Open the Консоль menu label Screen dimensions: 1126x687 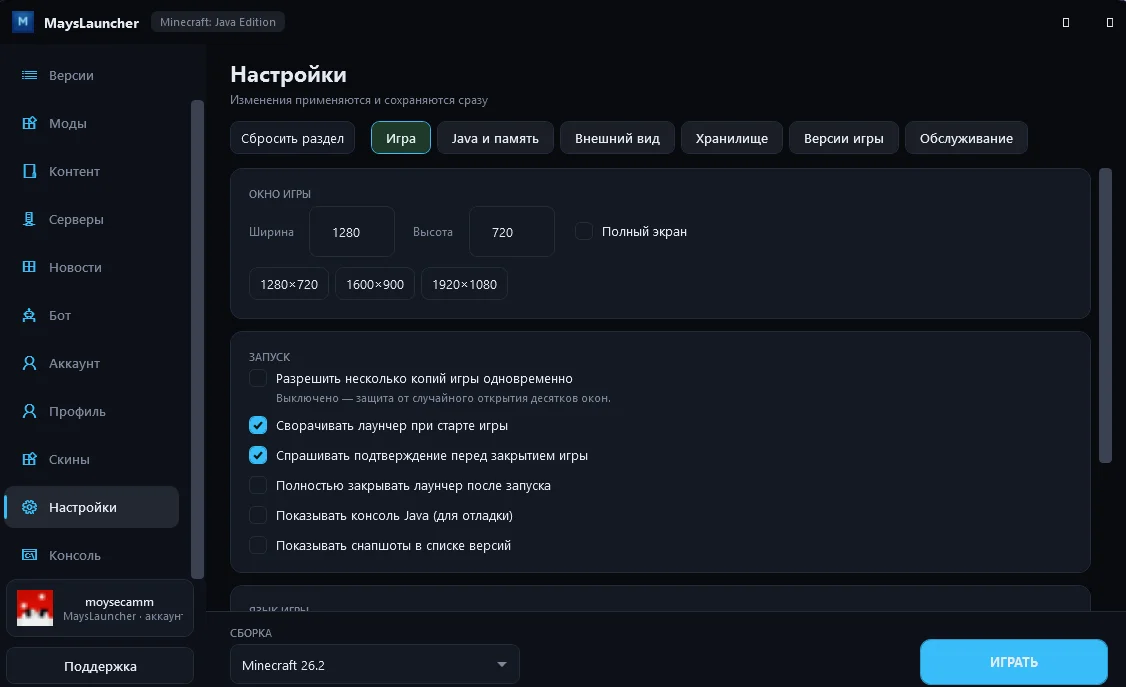tap(75, 555)
